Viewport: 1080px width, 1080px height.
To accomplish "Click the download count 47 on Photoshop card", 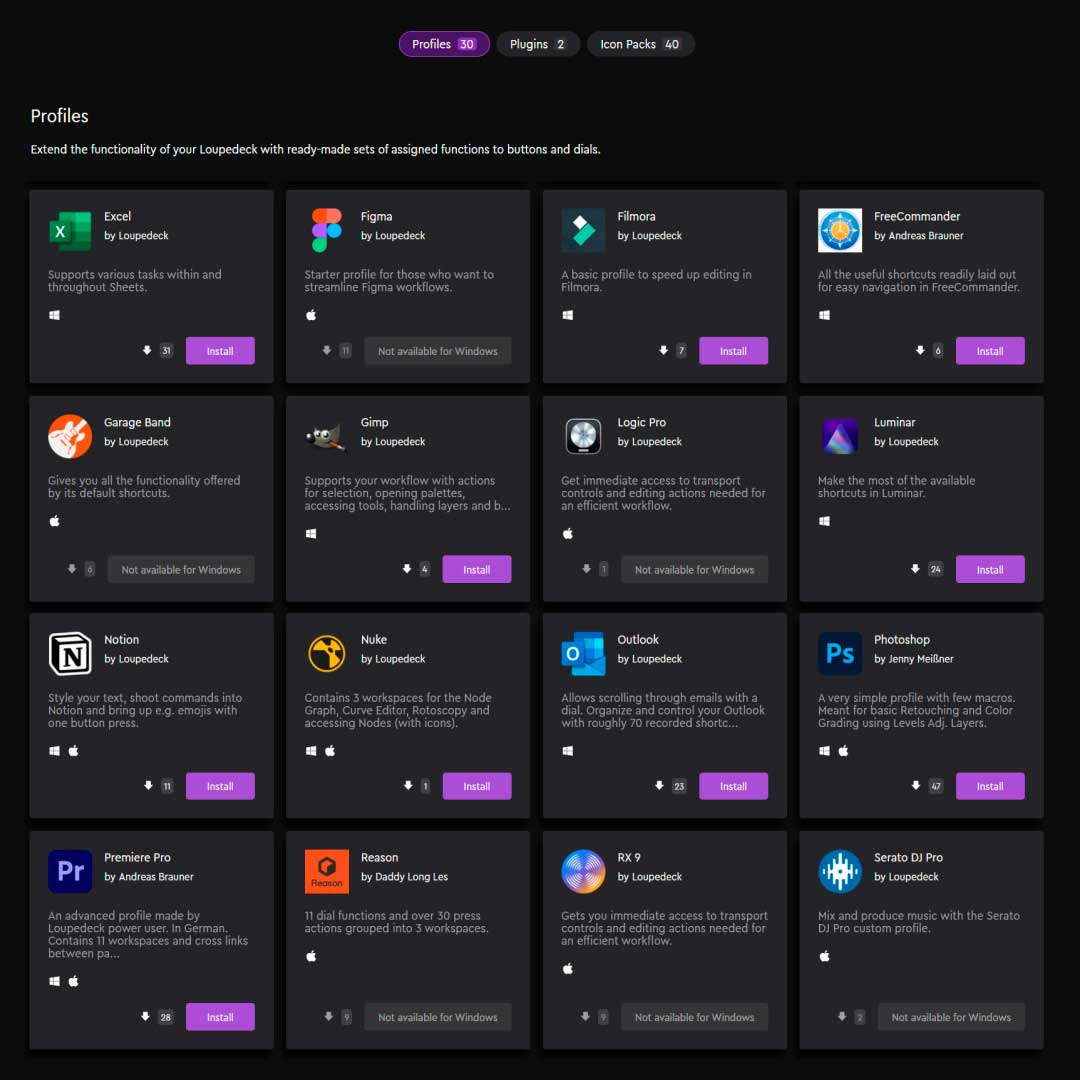I will 935,786.
